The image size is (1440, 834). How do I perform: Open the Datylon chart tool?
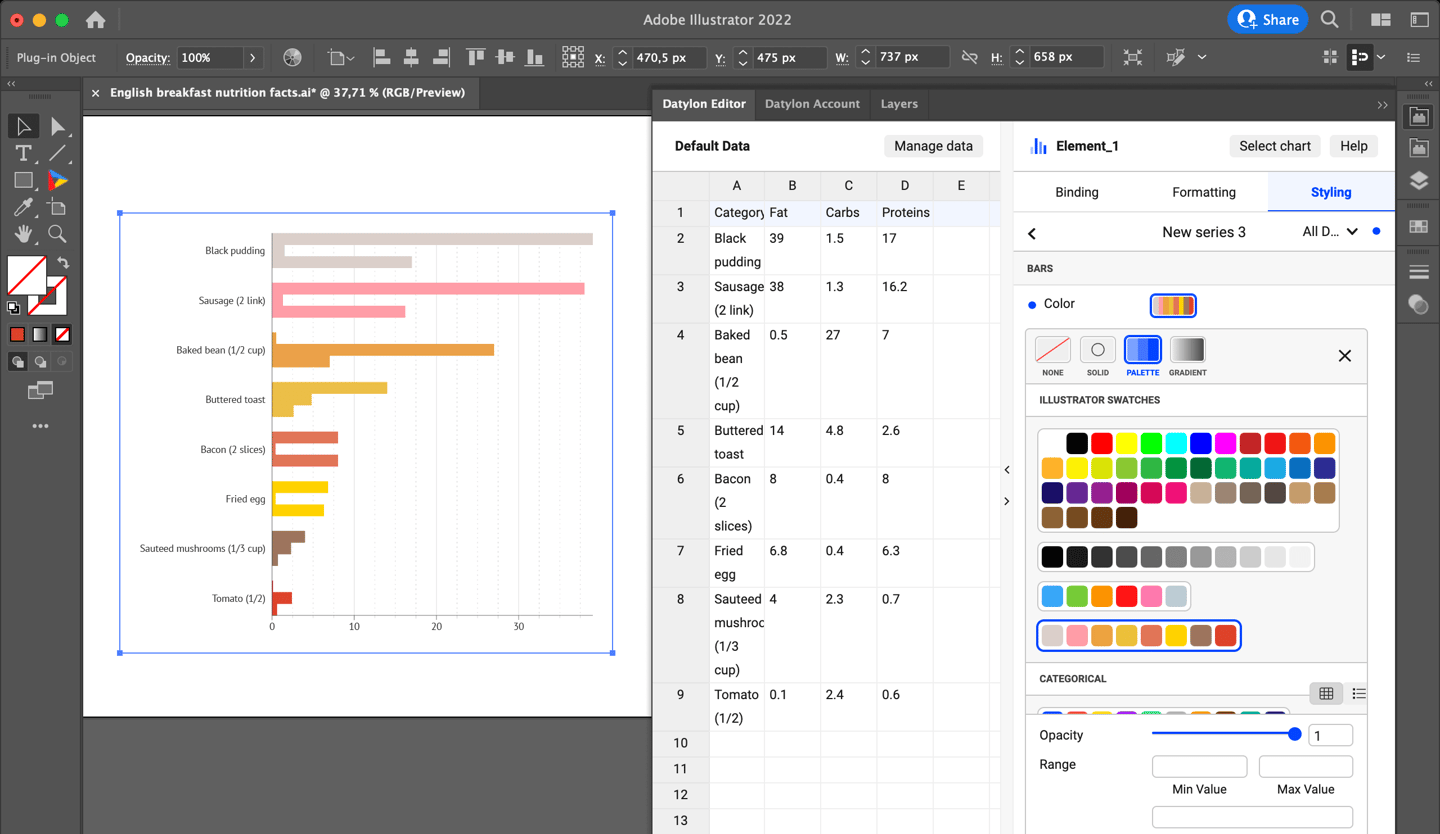(x=57, y=180)
